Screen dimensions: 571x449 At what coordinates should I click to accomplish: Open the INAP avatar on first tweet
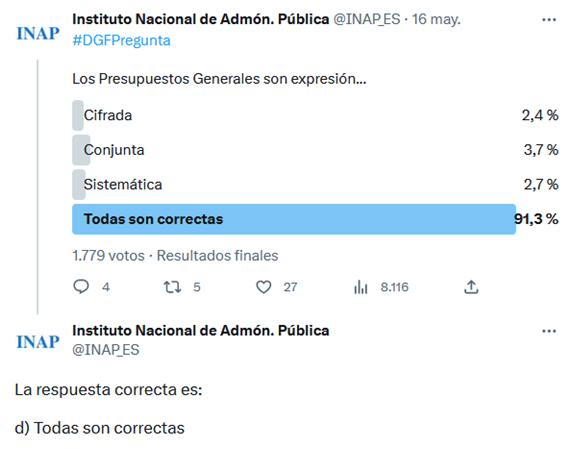[38, 33]
